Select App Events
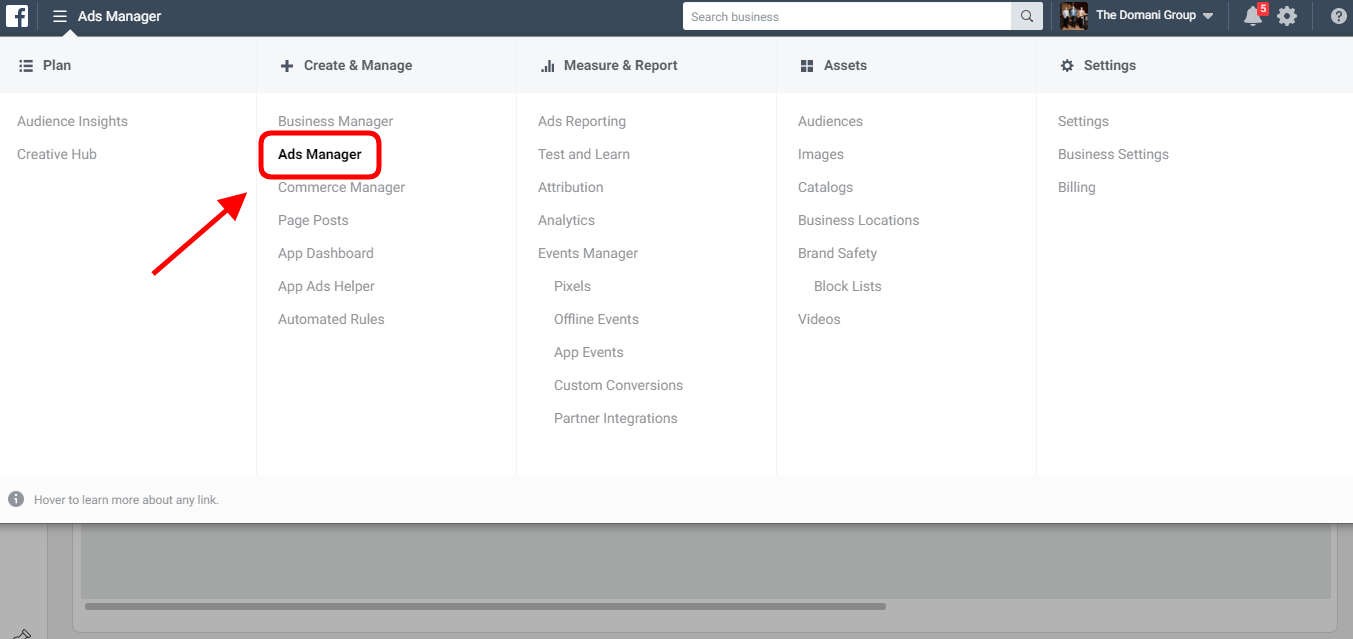The image size is (1353, 639). point(588,352)
